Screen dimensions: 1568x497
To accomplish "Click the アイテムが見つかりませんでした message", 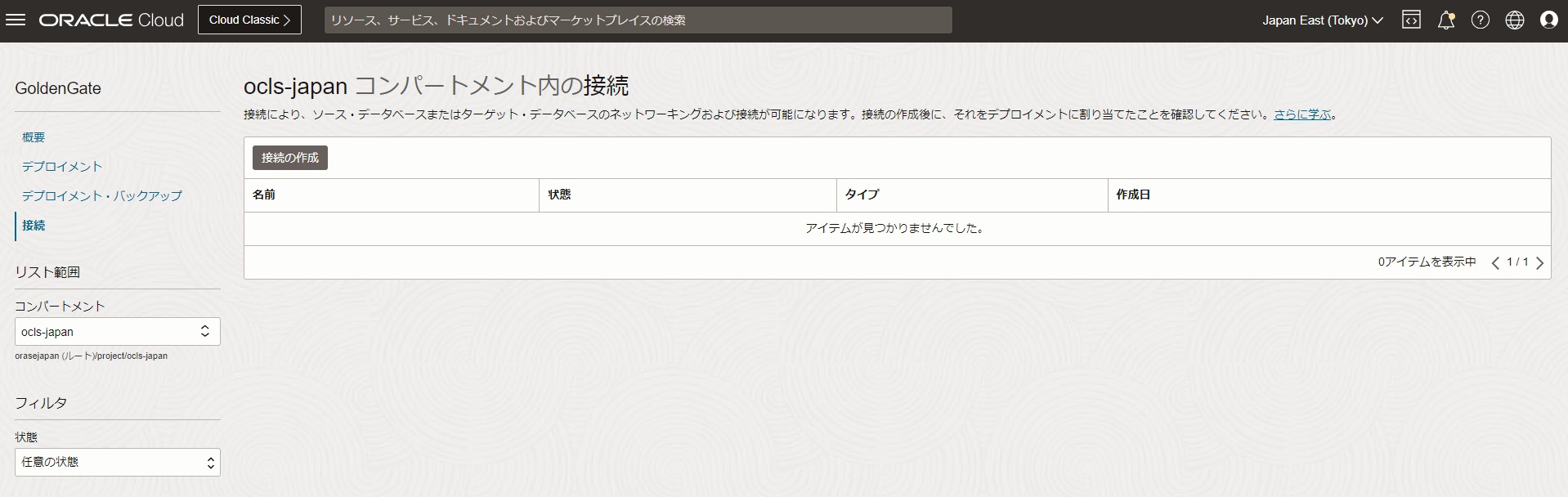I will 897,228.
